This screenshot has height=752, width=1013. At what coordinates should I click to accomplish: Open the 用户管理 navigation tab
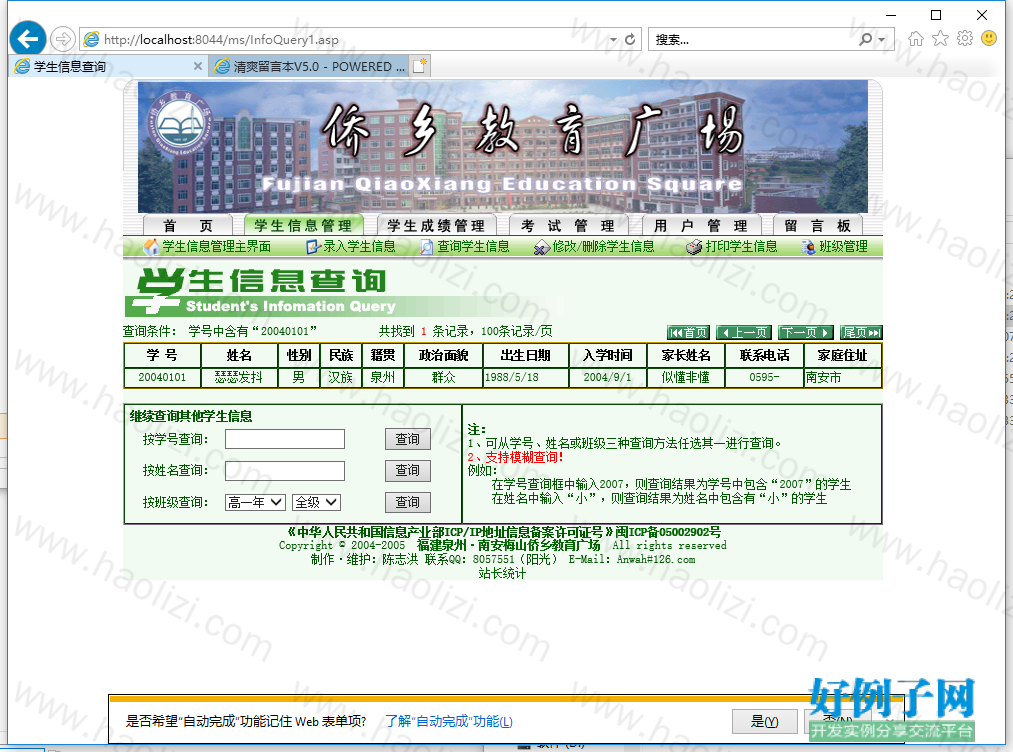point(701,225)
